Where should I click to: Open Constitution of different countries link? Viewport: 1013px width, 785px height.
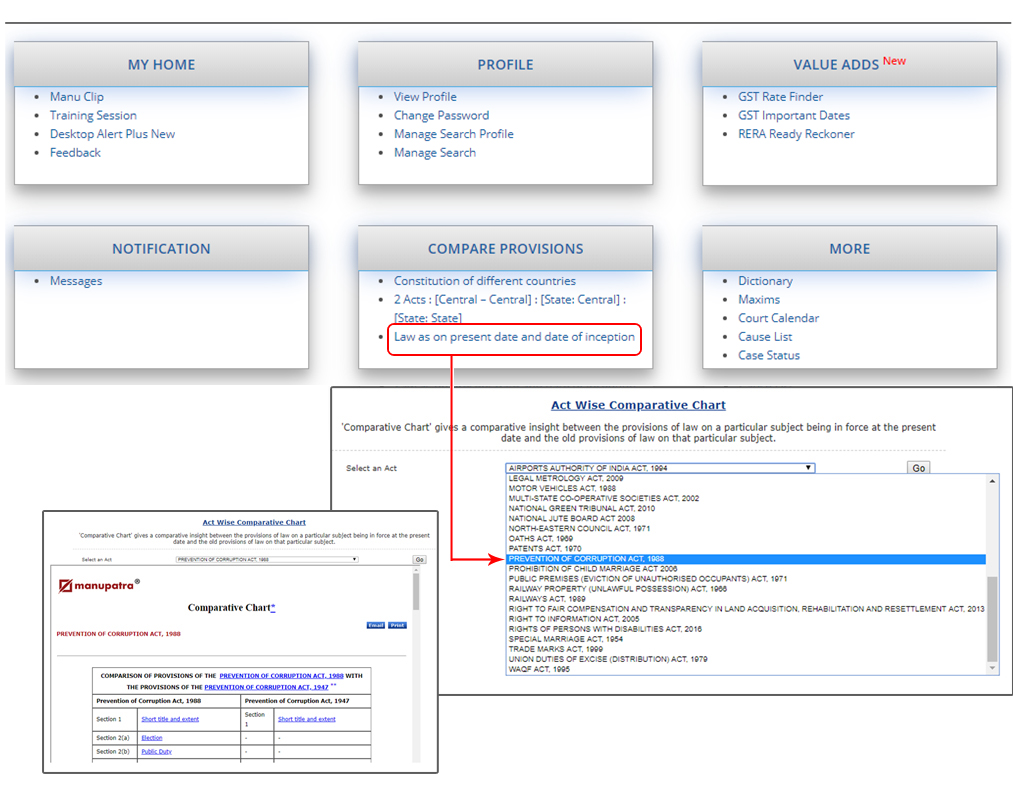(484, 281)
